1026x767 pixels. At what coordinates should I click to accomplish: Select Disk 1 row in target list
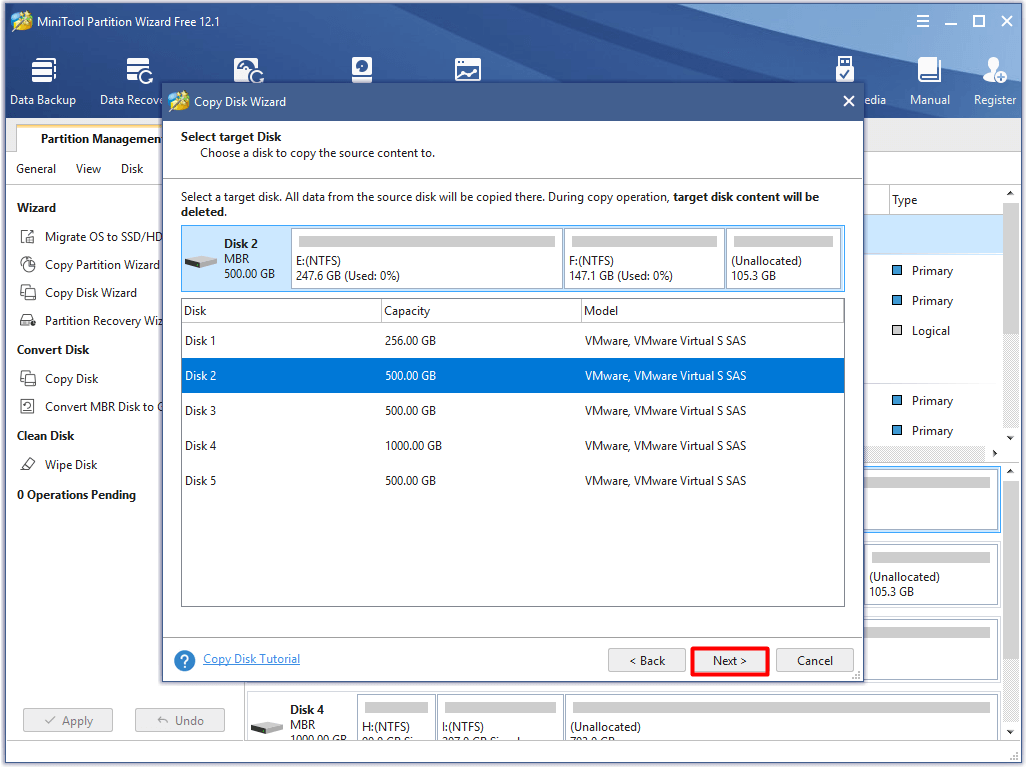click(x=513, y=340)
